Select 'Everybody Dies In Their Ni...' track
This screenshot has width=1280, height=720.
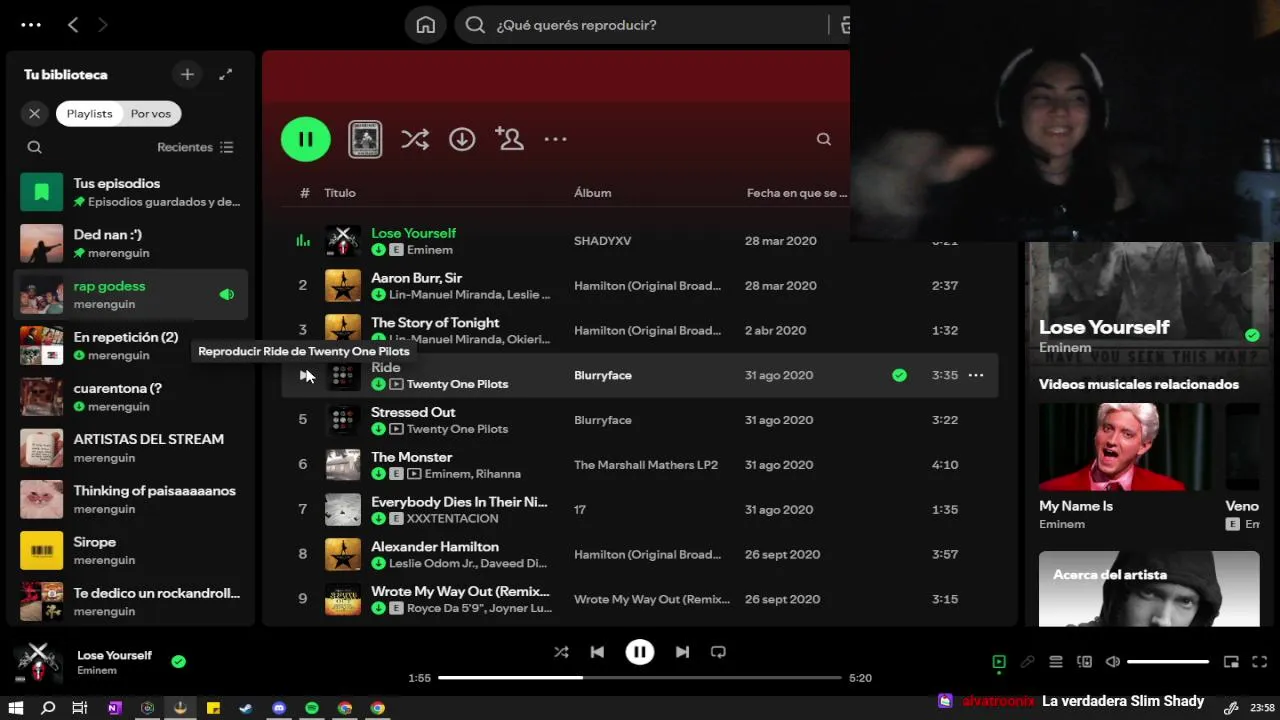459,502
